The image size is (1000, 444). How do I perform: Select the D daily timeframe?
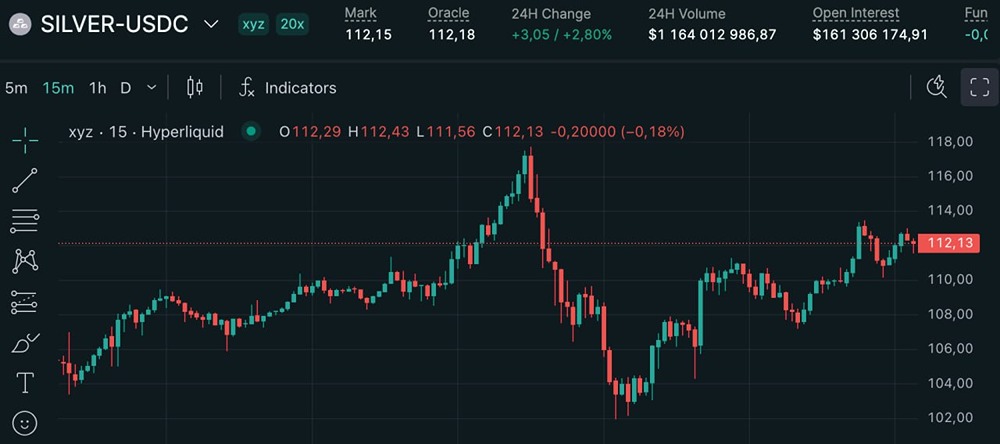pos(126,88)
